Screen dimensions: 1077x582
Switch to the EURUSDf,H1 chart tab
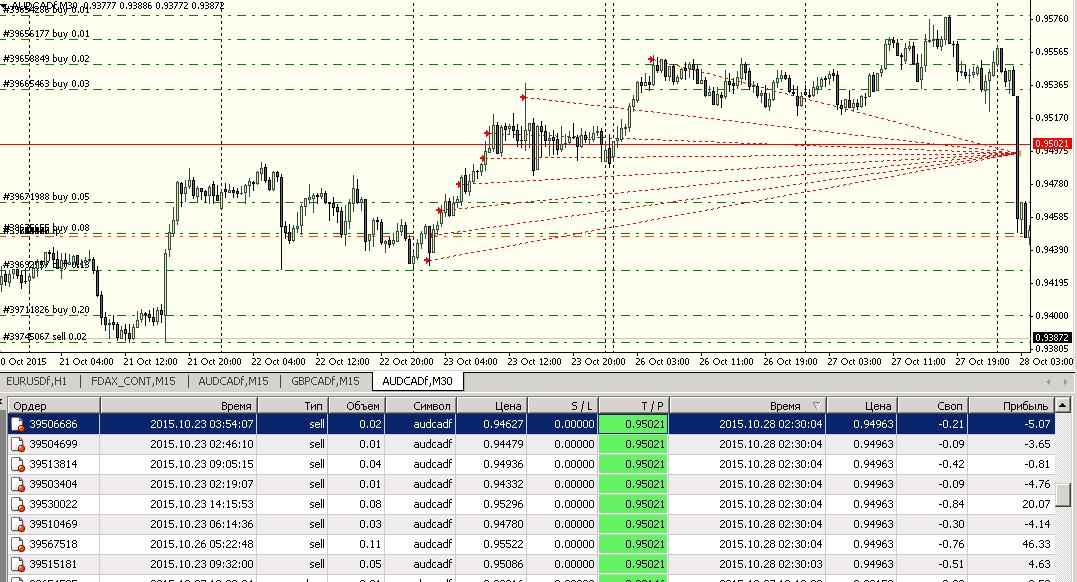(x=36, y=381)
